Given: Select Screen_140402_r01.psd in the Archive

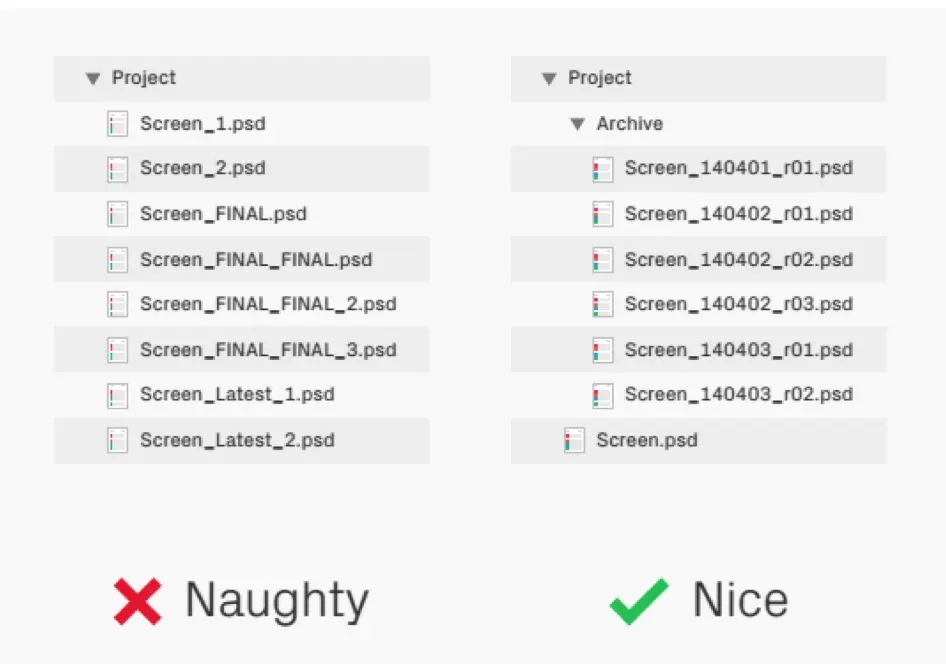Looking at the screenshot, I should [x=738, y=214].
